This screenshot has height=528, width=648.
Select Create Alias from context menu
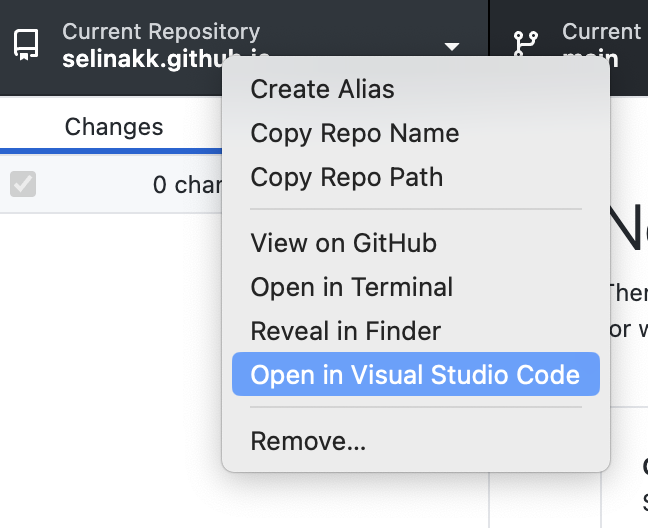pos(322,89)
